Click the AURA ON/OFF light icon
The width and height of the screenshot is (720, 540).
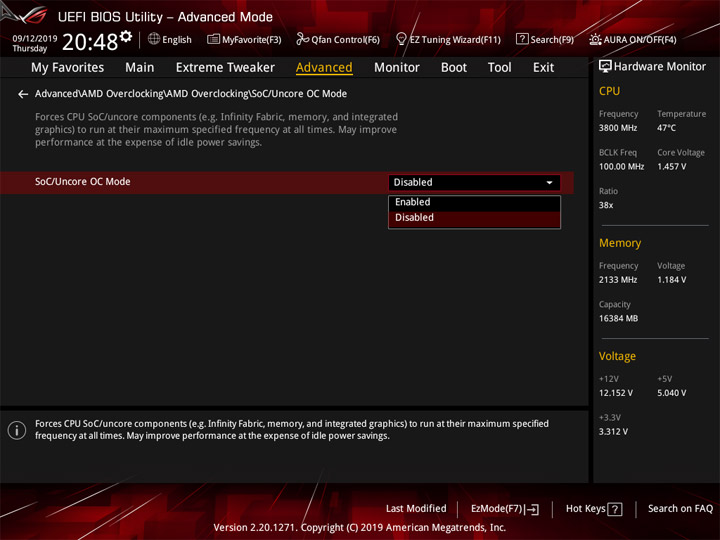tap(595, 39)
